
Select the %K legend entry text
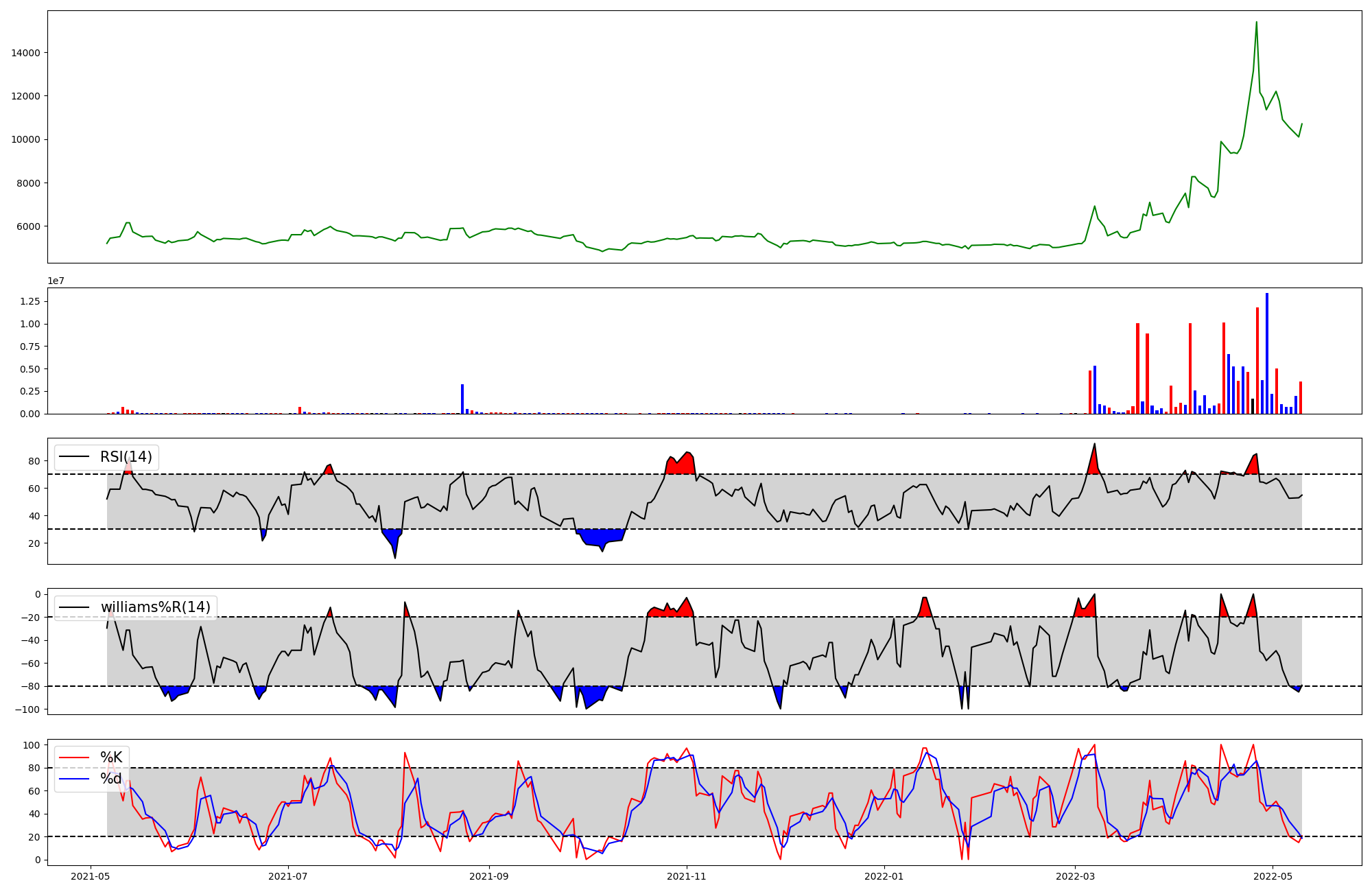coord(111,758)
